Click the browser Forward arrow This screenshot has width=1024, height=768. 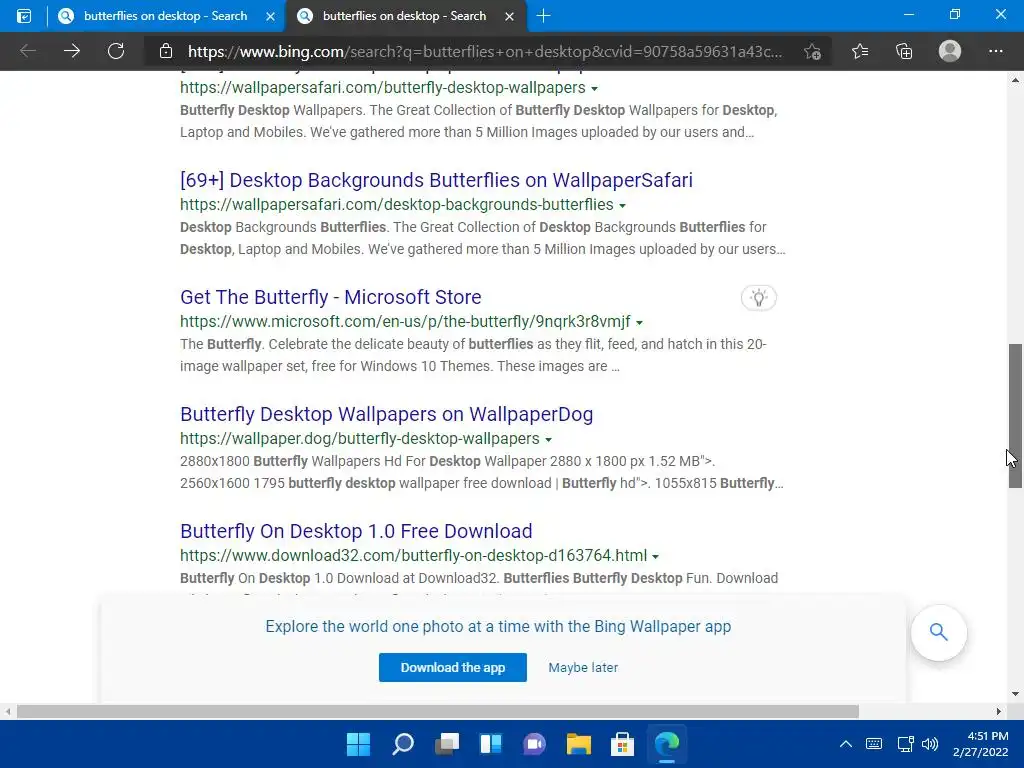[72, 51]
